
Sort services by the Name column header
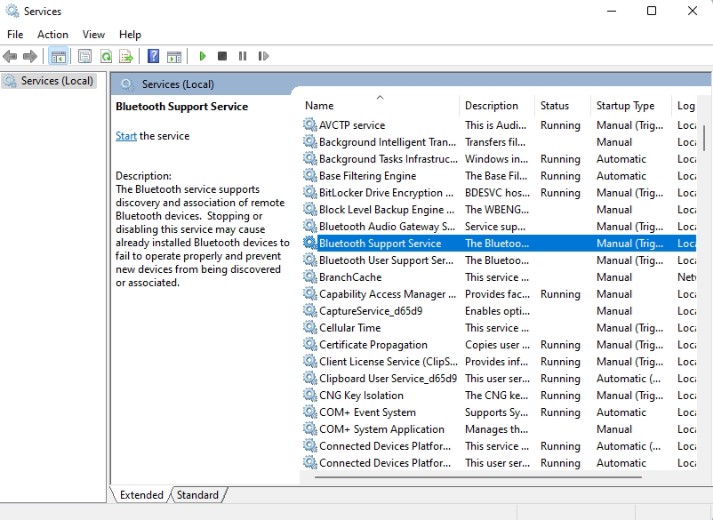(x=319, y=106)
